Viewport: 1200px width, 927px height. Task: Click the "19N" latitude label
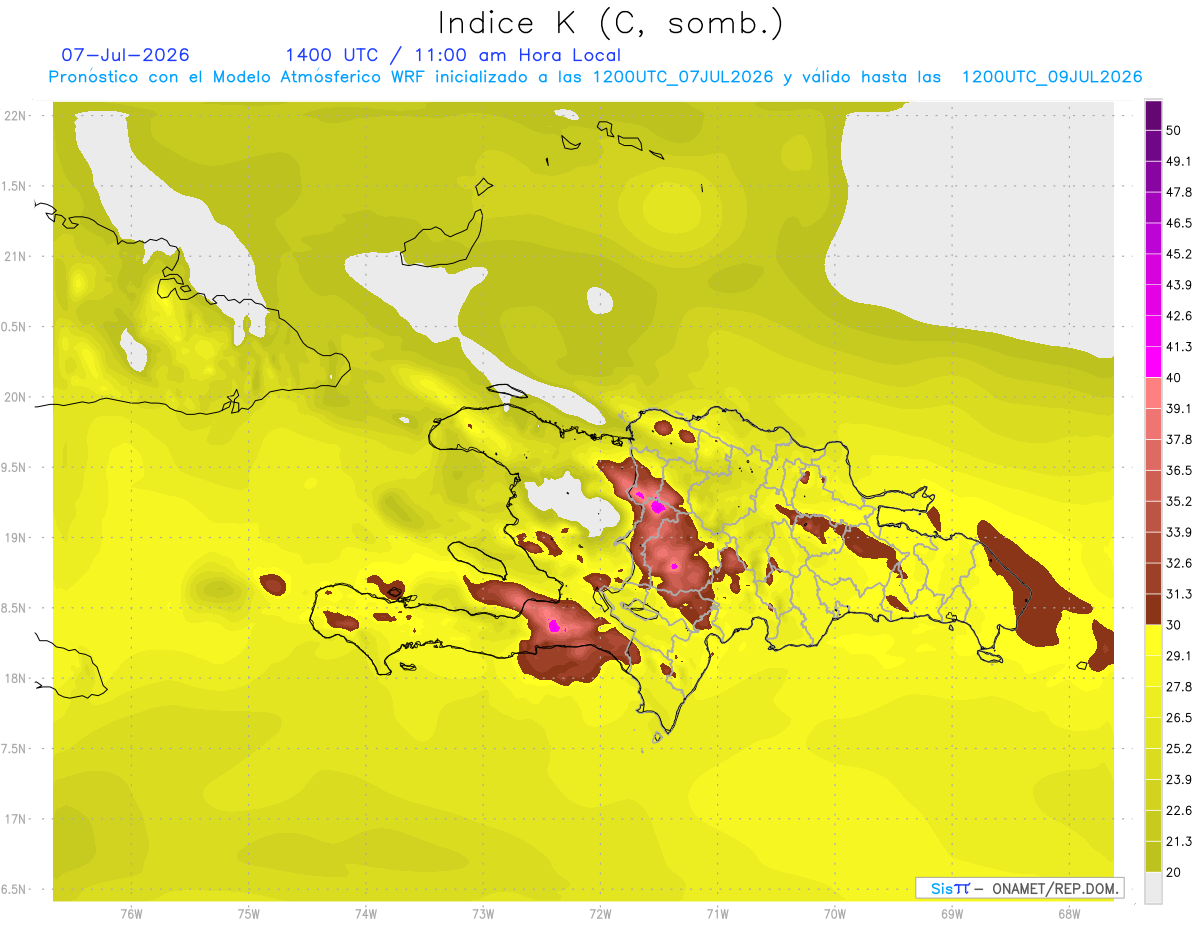click(x=15, y=538)
